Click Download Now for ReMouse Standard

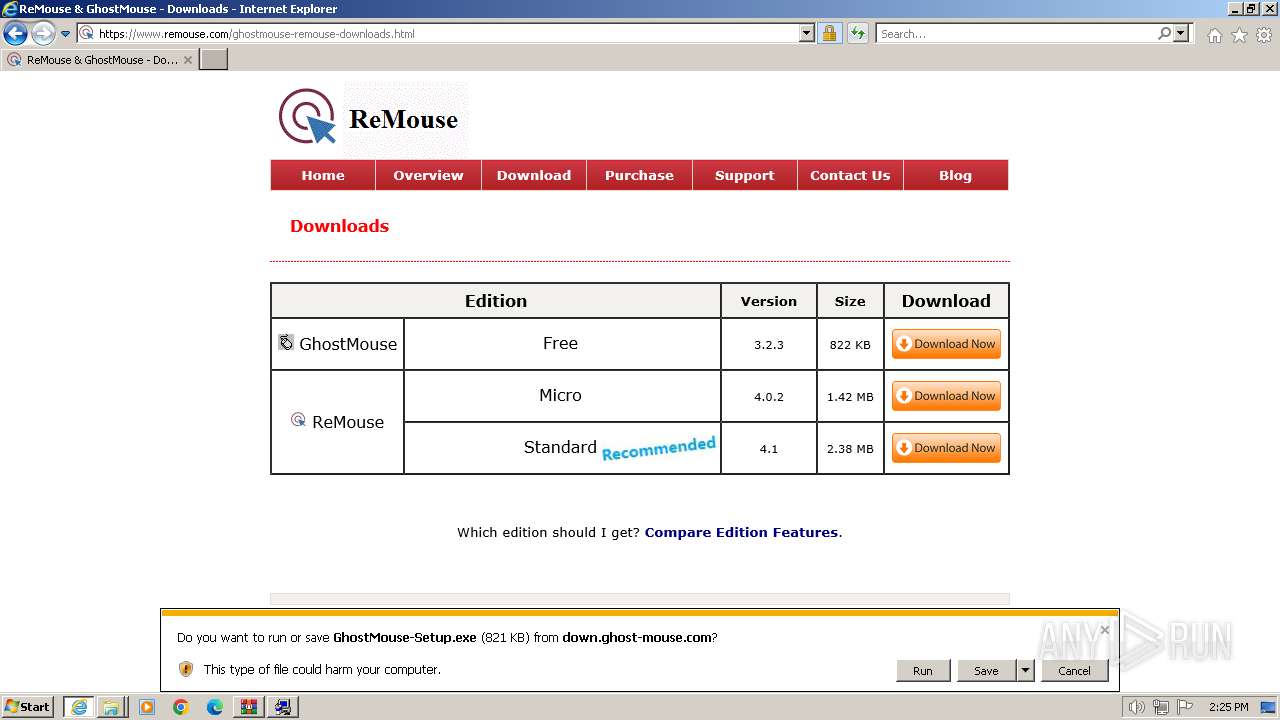coord(946,448)
